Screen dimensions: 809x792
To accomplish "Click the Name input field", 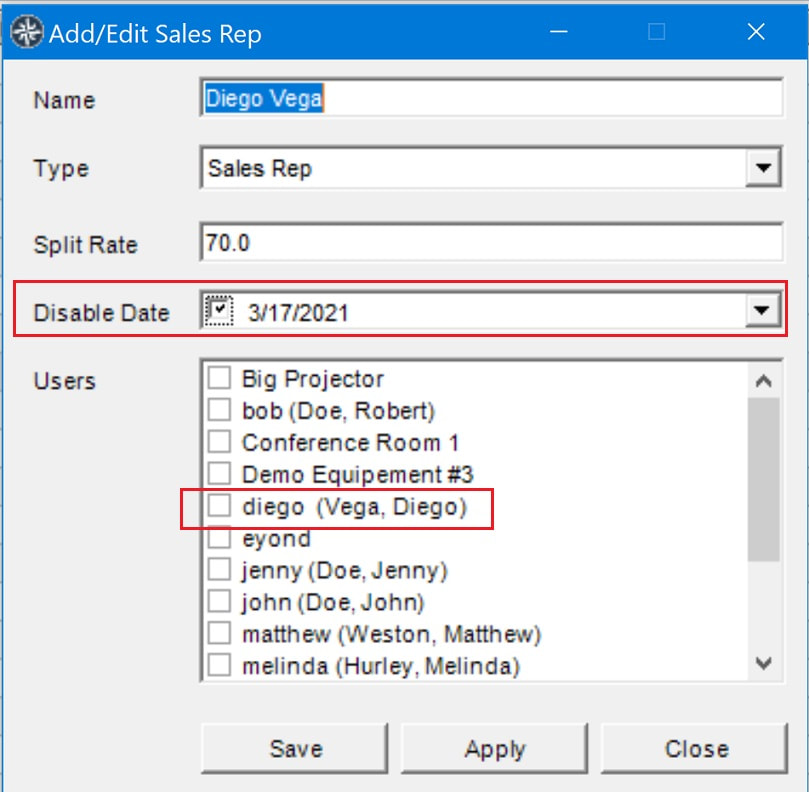I will [492, 98].
